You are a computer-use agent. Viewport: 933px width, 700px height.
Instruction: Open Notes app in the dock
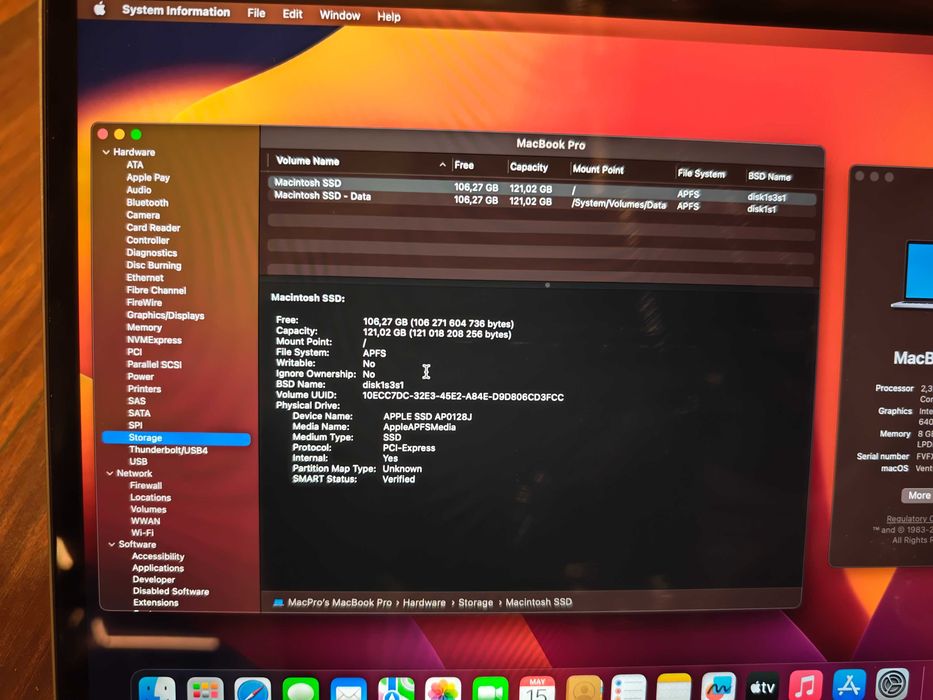(x=674, y=688)
